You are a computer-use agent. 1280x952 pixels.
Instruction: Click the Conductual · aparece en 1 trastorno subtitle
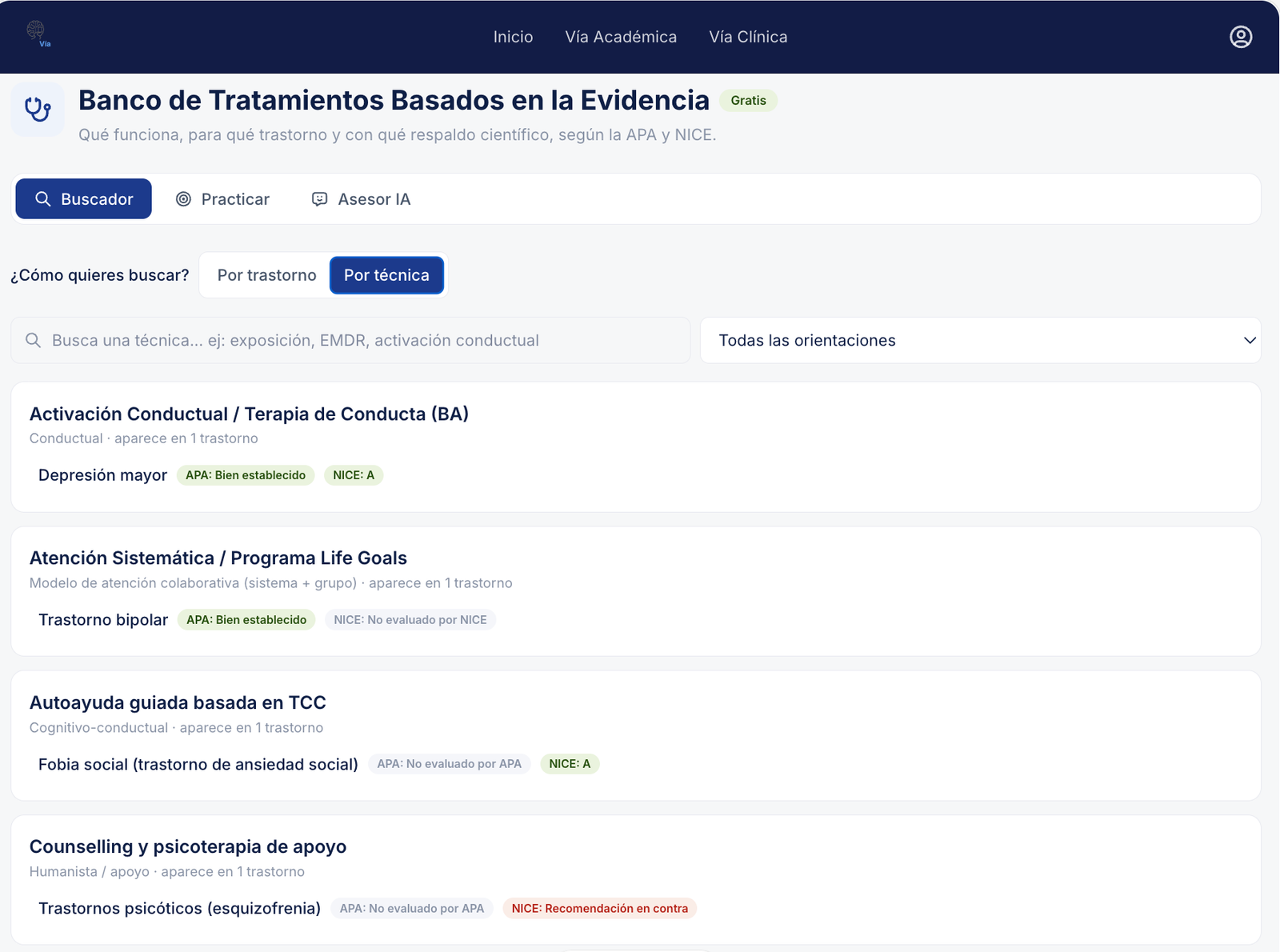144,438
